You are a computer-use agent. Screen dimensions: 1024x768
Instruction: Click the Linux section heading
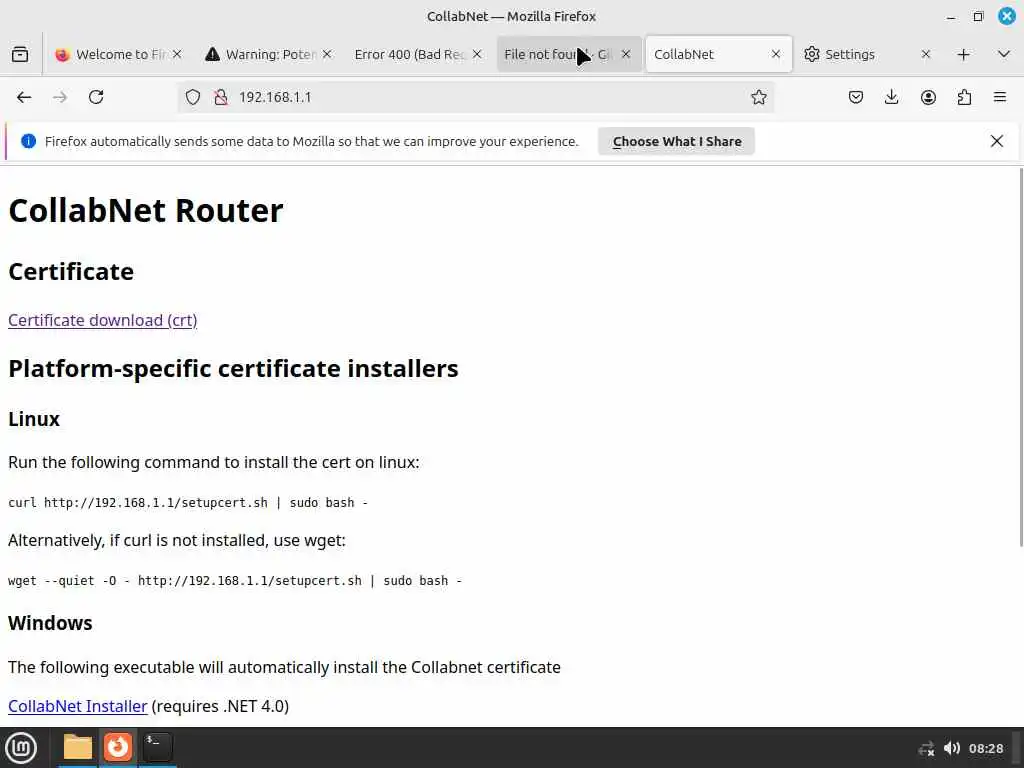point(34,419)
